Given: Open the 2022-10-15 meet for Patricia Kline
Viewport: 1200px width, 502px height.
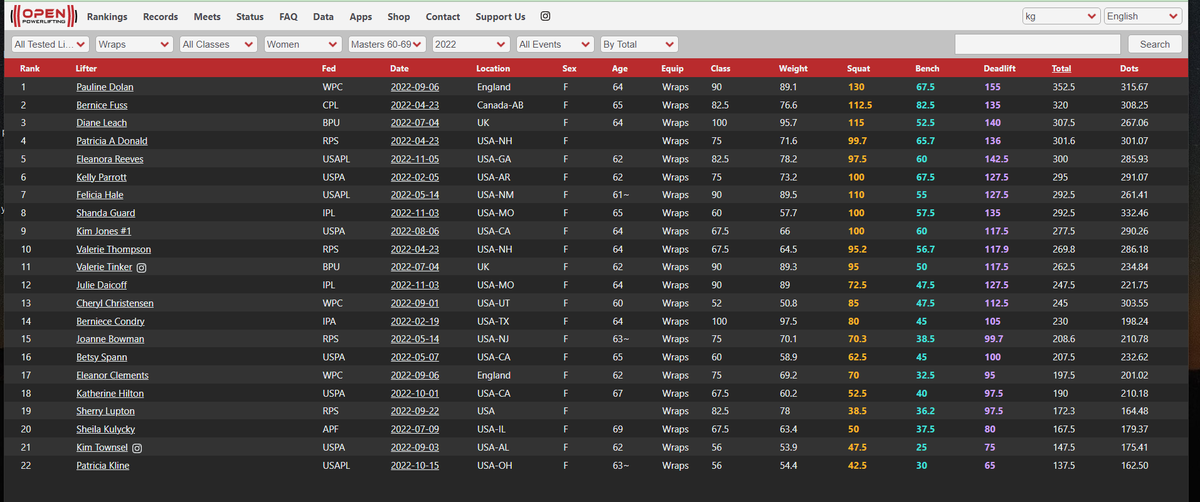Looking at the screenshot, I should 414,465.
